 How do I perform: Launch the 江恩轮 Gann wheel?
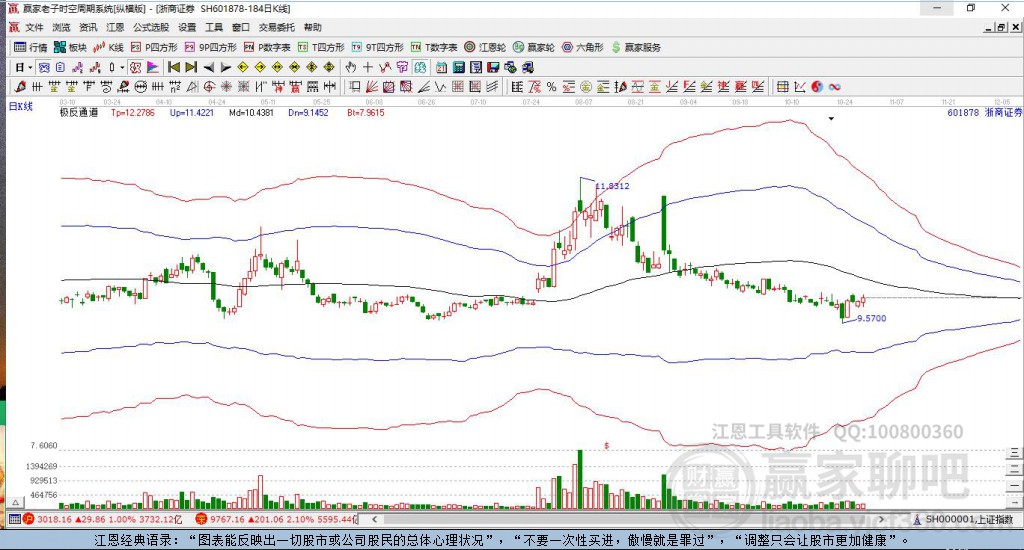tap(485, 47)
